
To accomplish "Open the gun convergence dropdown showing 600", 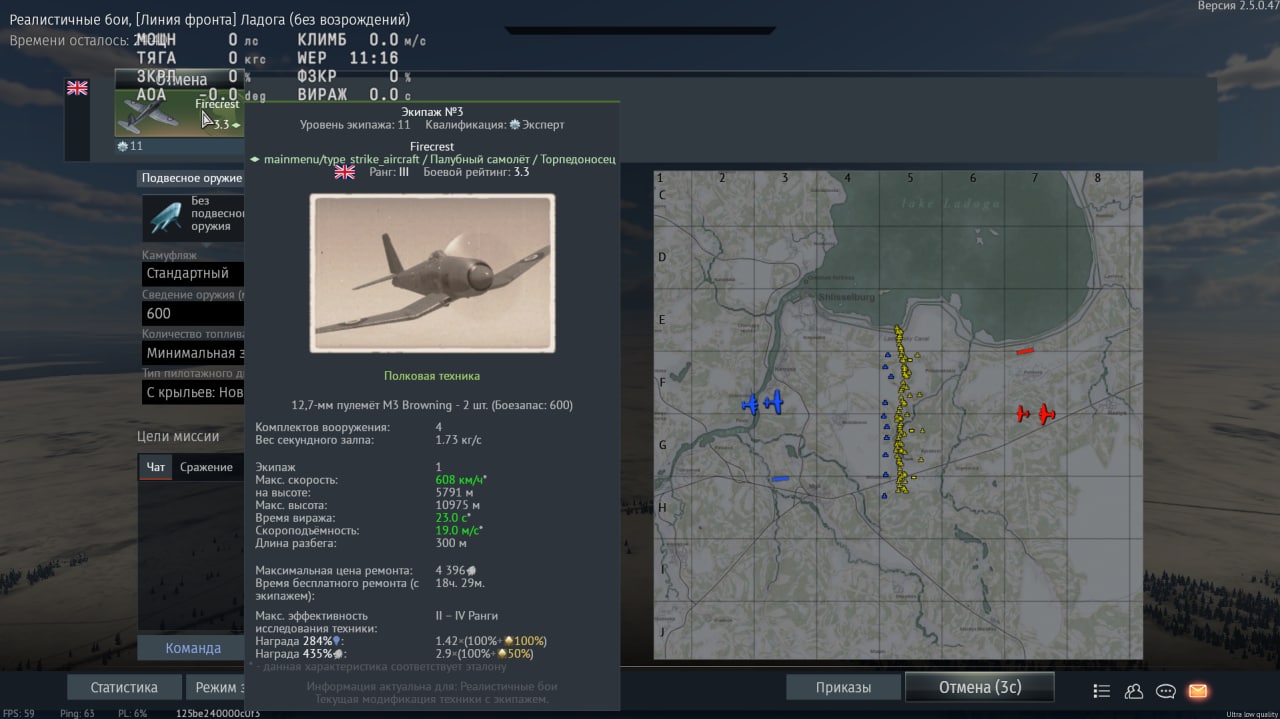I will point(193,313).
